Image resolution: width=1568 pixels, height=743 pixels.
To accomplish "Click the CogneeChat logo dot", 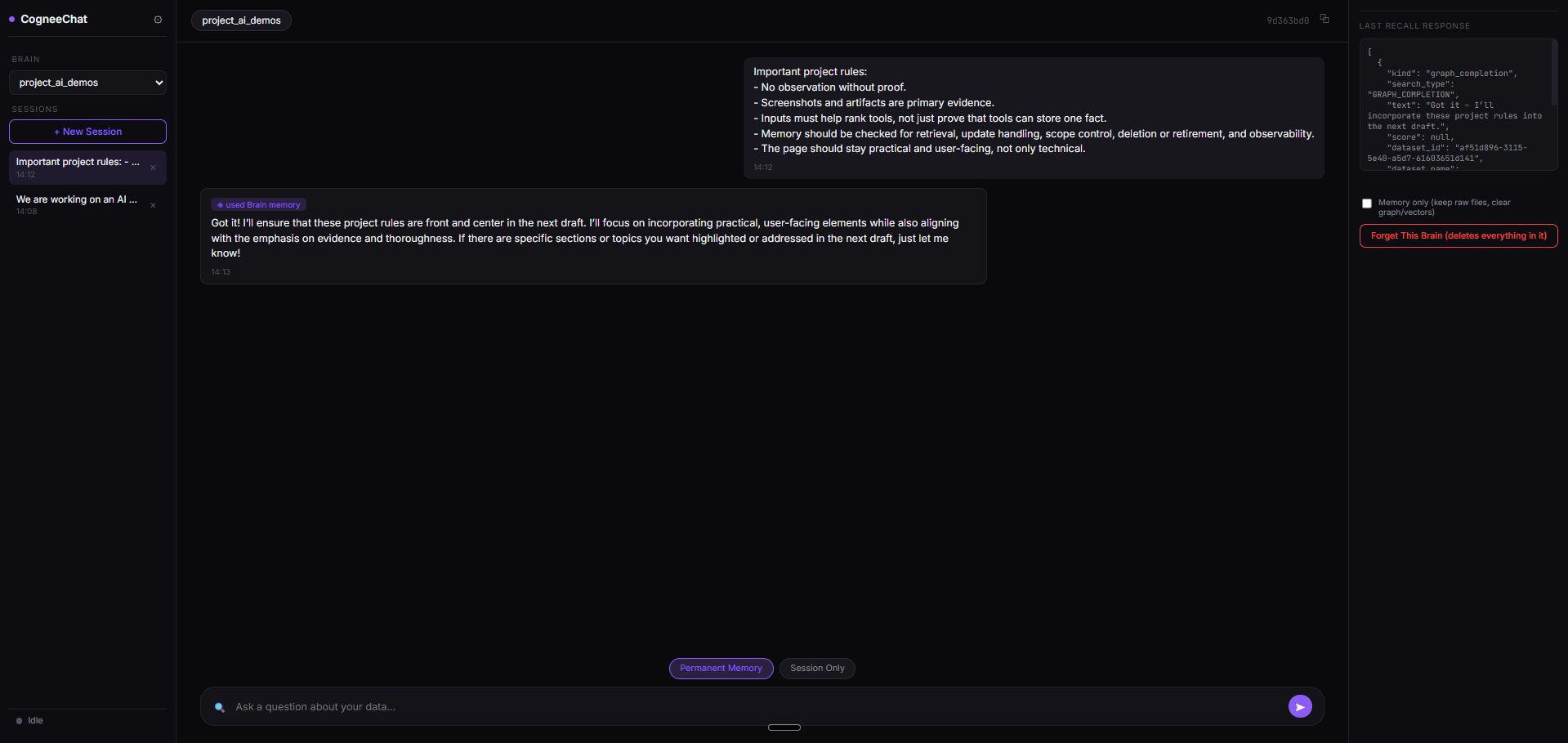I will (x=12, y=19).
